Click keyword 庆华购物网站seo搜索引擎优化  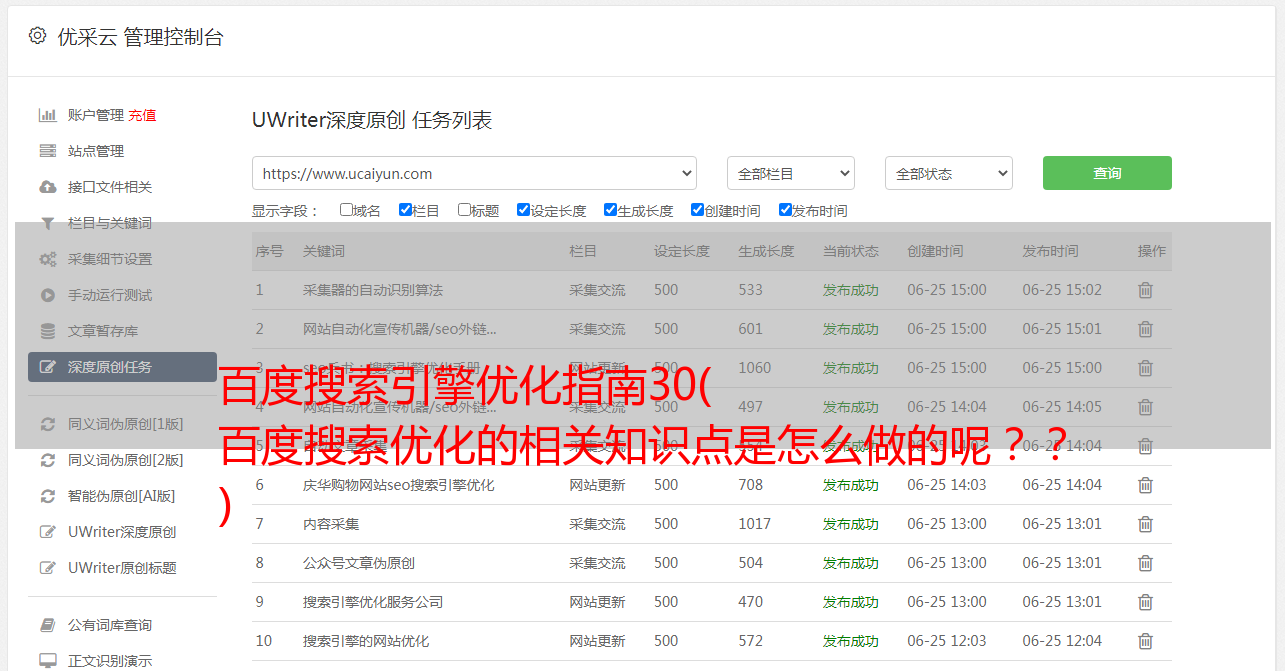(x=399, y=485)
